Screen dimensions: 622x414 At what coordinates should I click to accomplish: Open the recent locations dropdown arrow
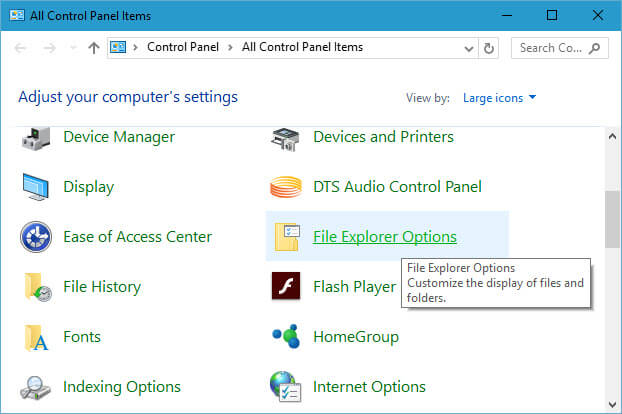coord(73,48)
